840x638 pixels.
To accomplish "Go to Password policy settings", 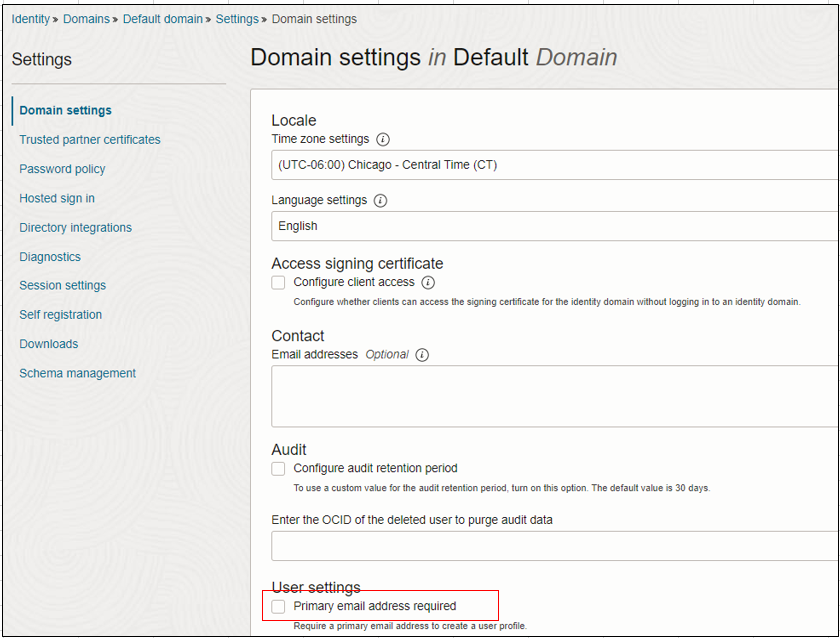I will [62, 169].
